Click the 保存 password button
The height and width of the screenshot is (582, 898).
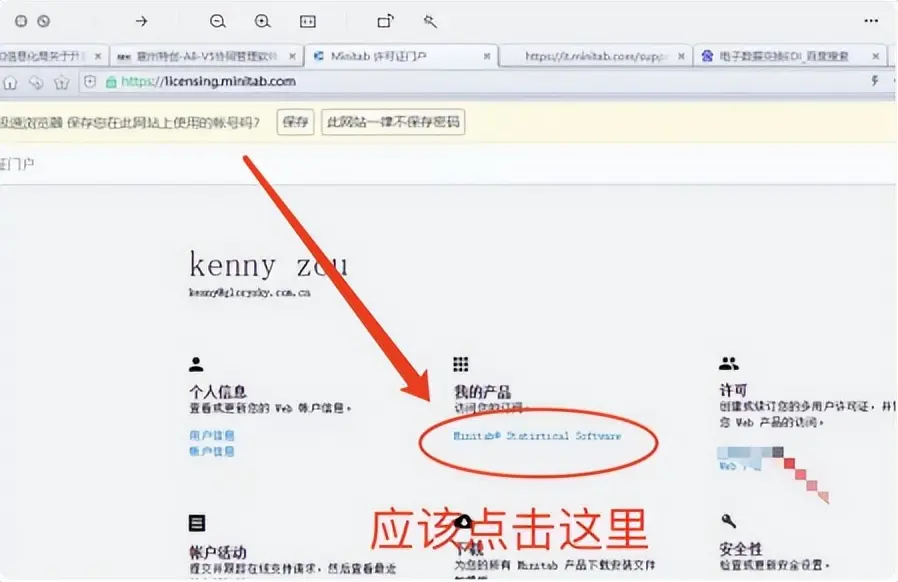coord(296,122)
